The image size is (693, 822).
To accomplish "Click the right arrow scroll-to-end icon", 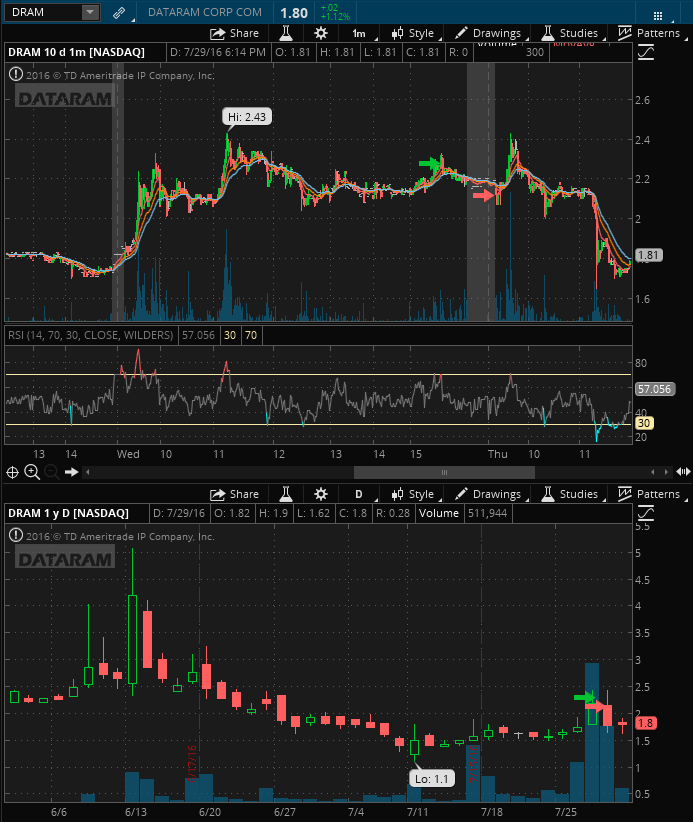I will coord(71,472).
